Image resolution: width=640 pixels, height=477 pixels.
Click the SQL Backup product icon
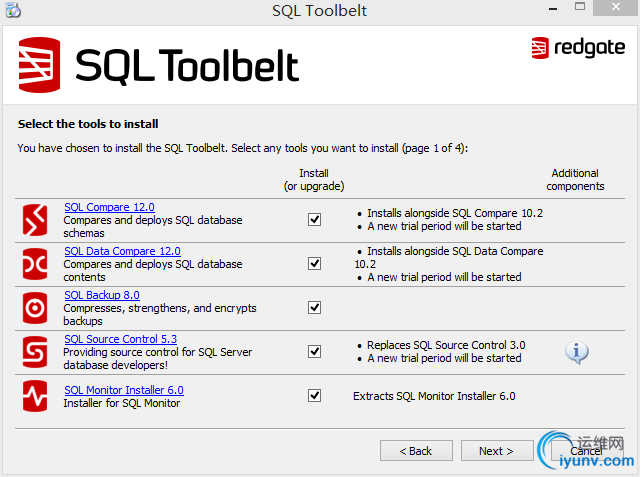35,308
